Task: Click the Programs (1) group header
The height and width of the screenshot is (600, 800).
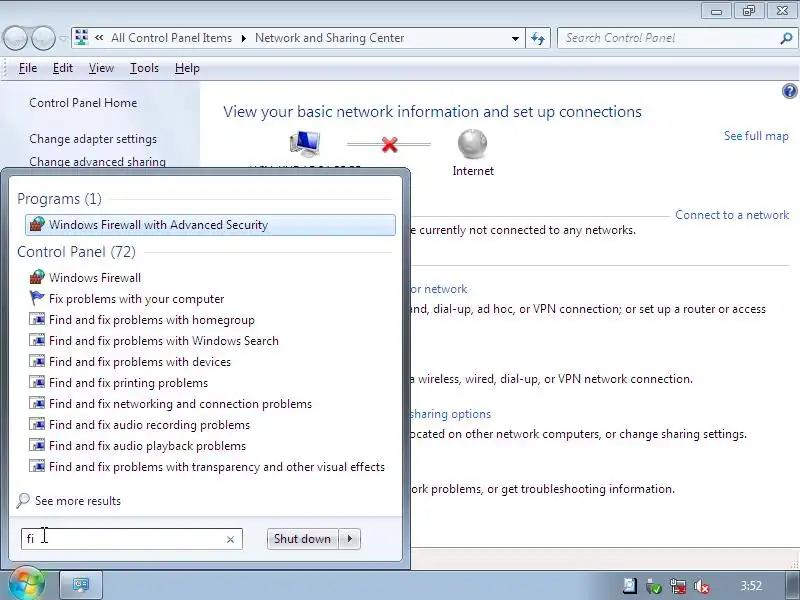Action: 59,198
